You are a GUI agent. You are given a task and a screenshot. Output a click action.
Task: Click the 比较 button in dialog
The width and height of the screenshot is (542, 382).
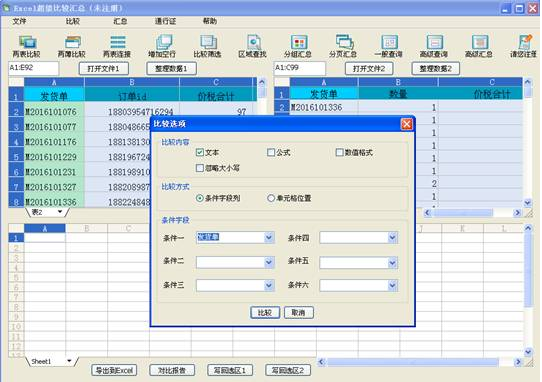click(265, 313)
